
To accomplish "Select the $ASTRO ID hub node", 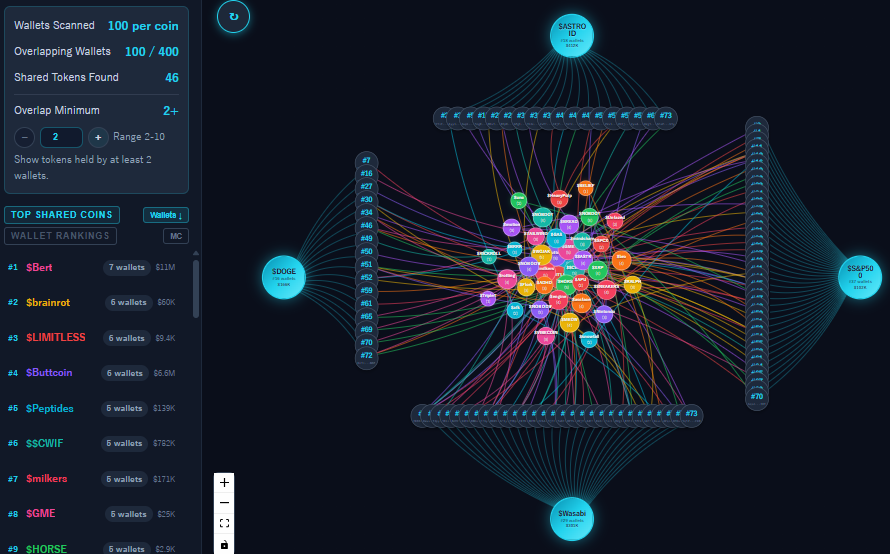I will 572,35.
